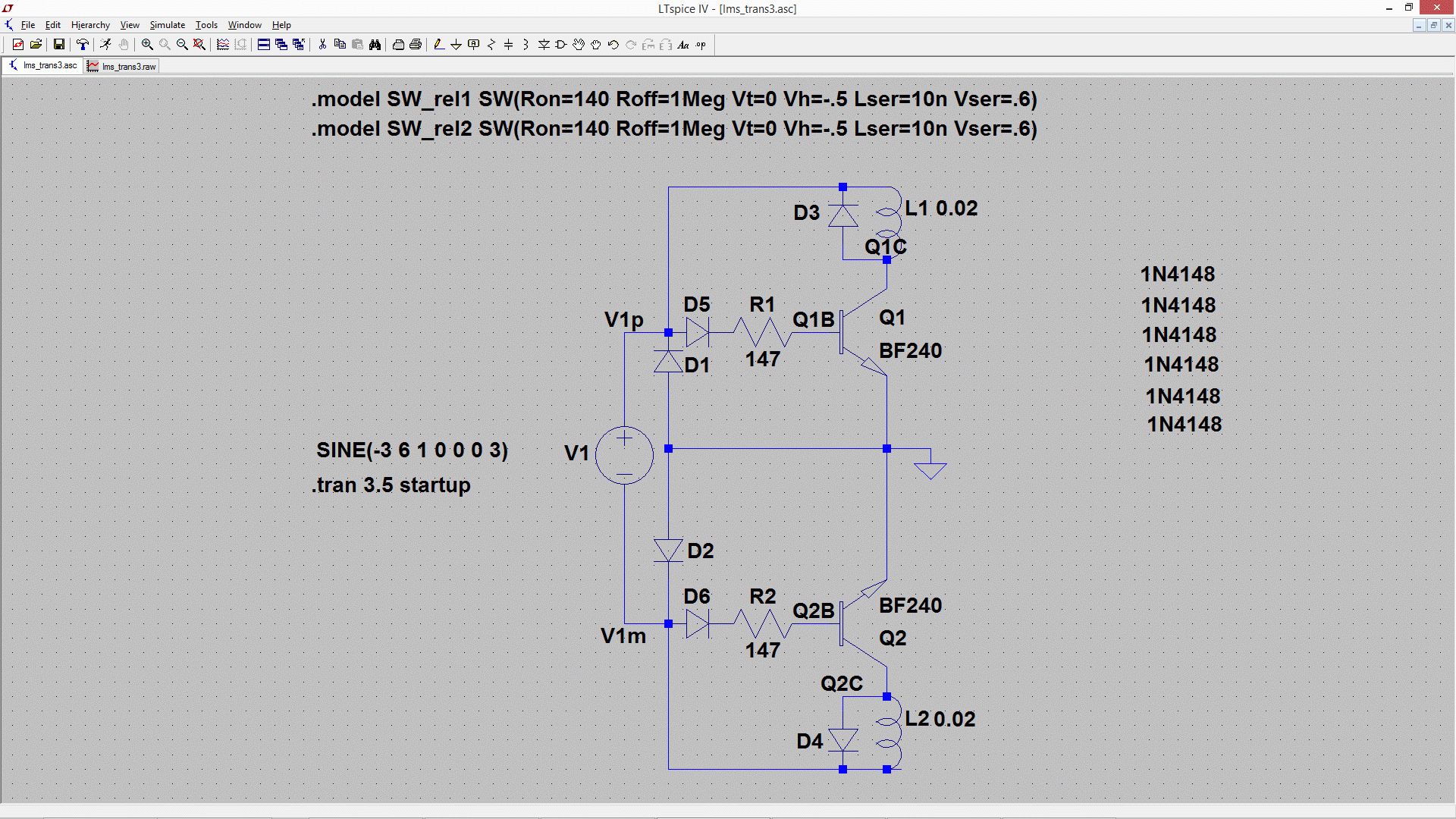
Task: Select the Draw Wire pencil tool
Action: tap(438, 45)
